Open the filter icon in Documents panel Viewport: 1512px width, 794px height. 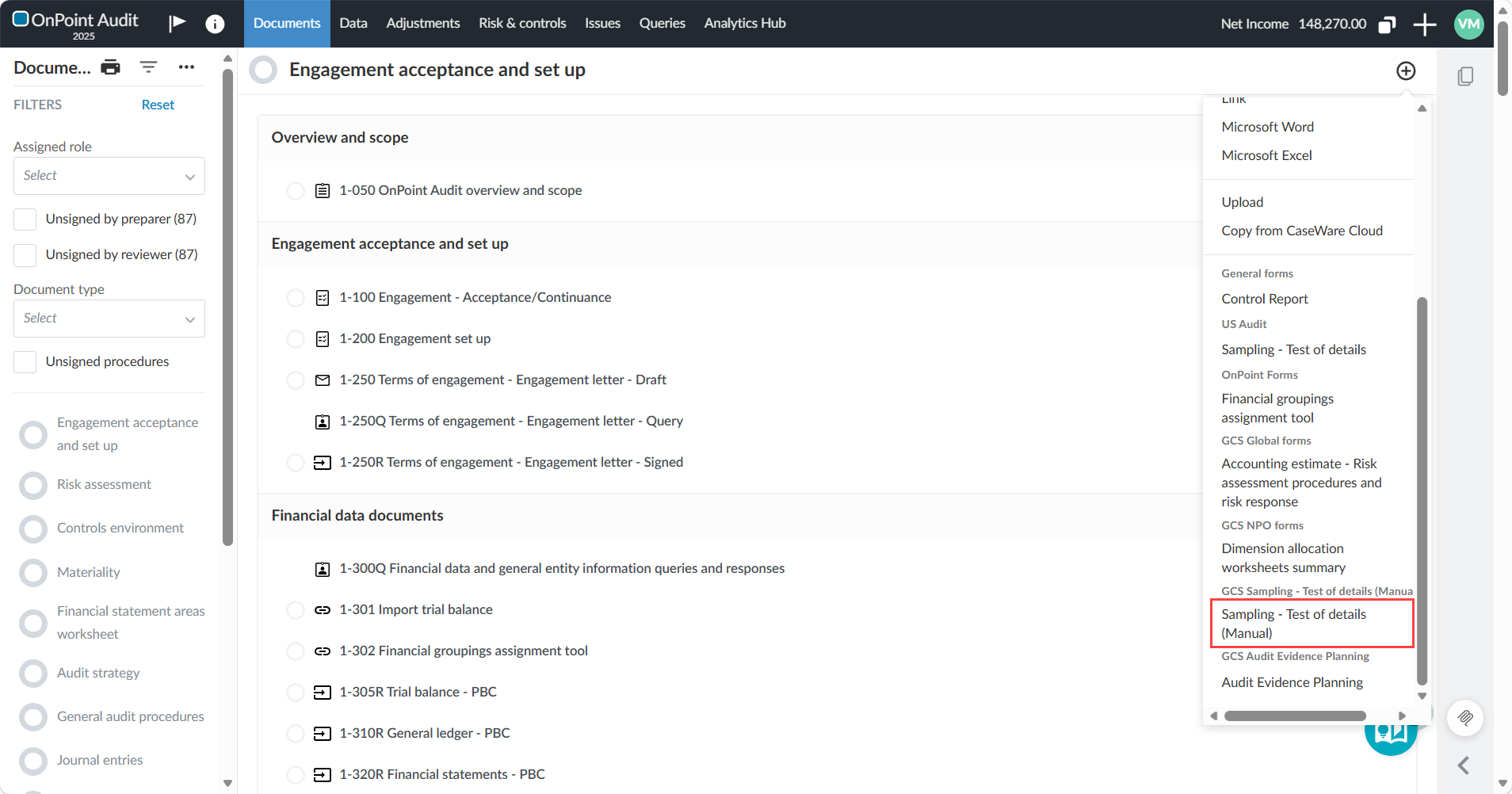click(x=148, y=67)
